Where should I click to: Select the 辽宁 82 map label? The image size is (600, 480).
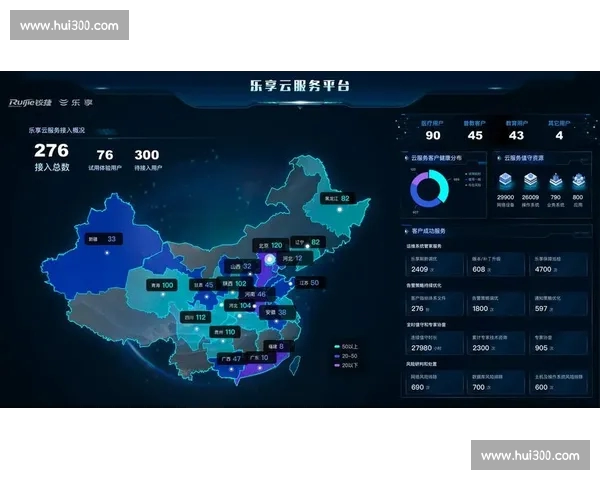click(x=308, y=242)
